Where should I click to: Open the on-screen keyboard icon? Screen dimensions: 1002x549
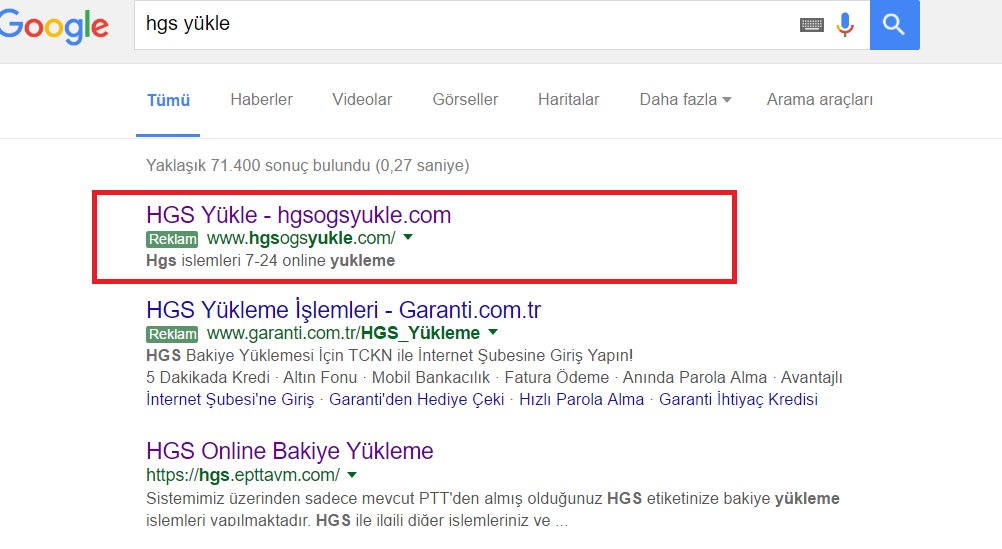click(812, 25)
